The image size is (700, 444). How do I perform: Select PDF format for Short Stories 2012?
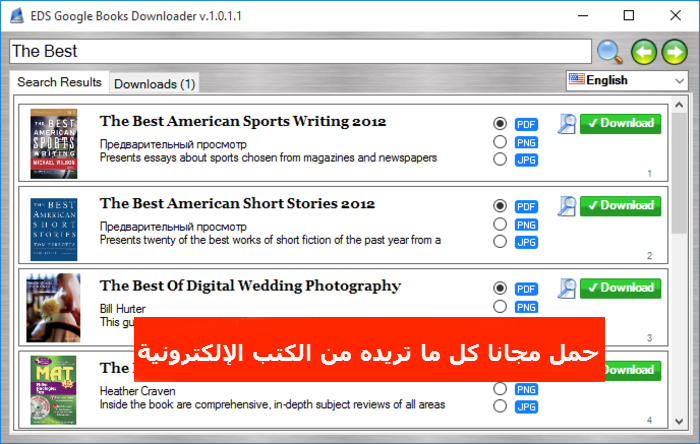click(x=500, y=206)
